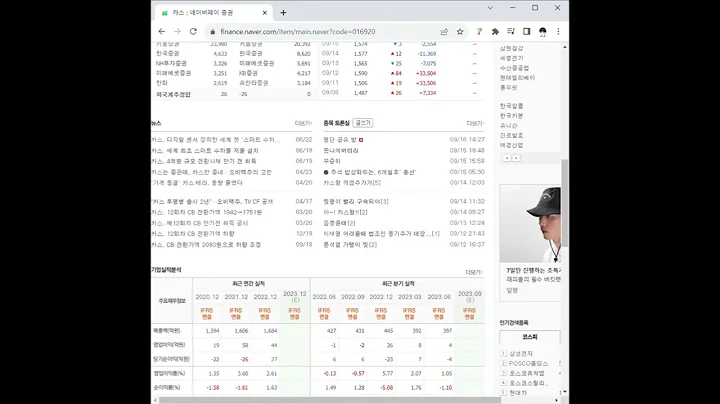Open the advertisement image with man in cap

[530, 224]
